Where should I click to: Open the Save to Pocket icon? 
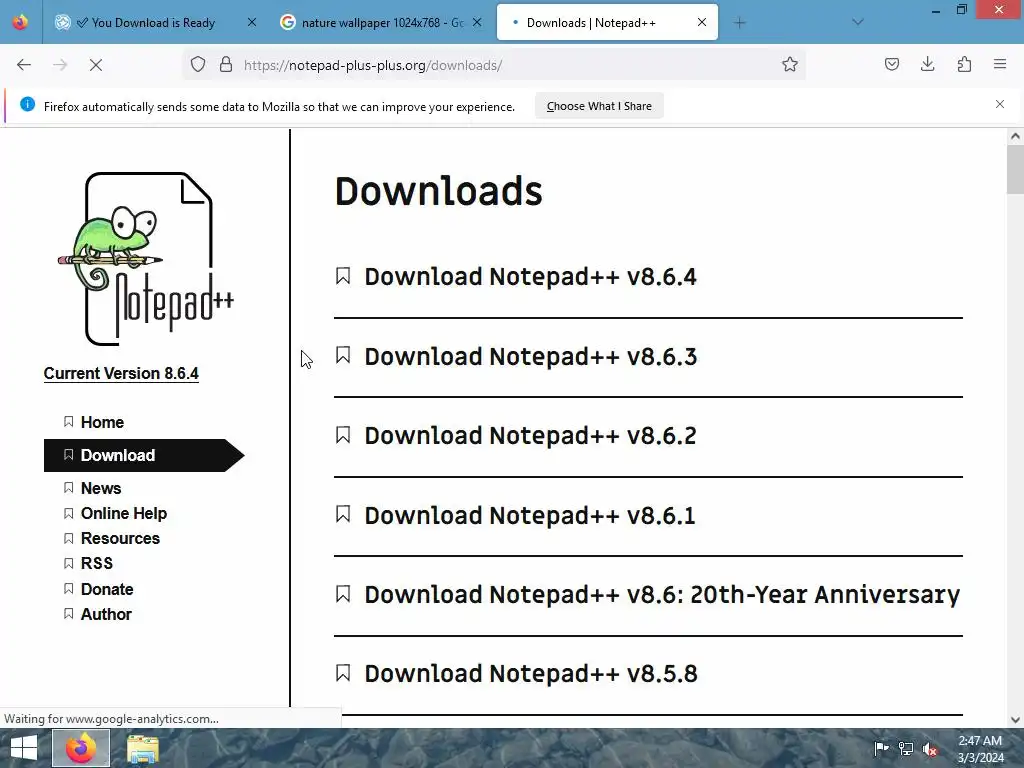click(891, 64)
